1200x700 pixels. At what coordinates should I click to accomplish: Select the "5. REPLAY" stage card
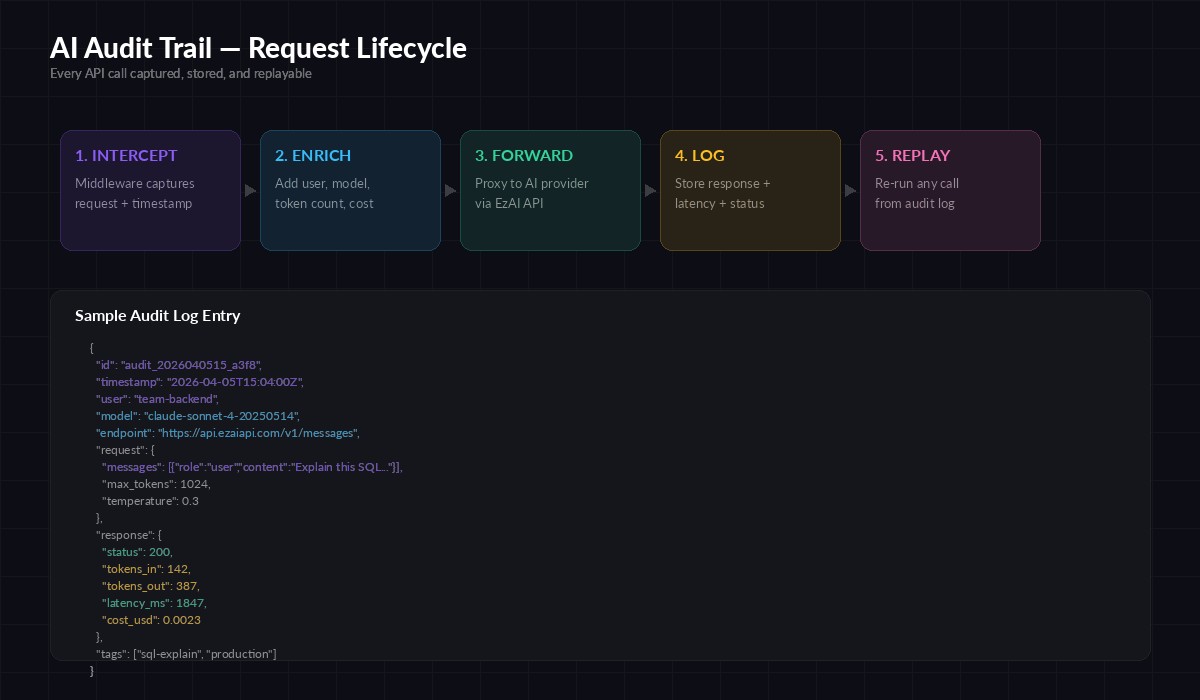point(950,190)
